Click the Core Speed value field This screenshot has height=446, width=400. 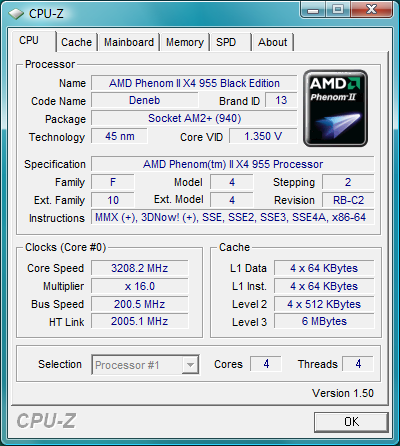[140, 268]
